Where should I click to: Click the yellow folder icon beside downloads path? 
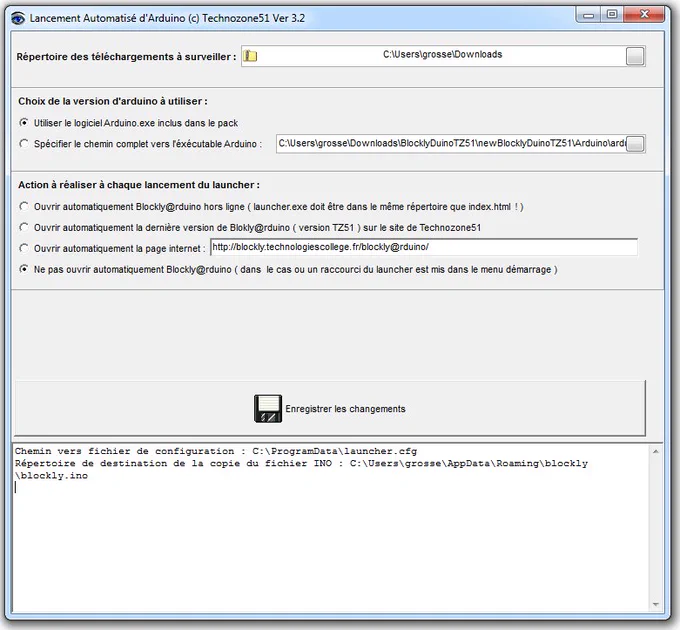(x=250, y=56)
